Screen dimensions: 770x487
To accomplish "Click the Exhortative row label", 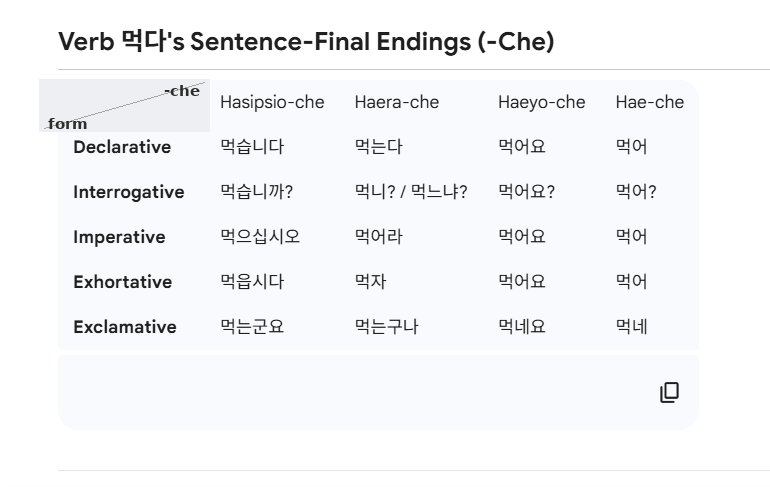I will coord(122,282).
